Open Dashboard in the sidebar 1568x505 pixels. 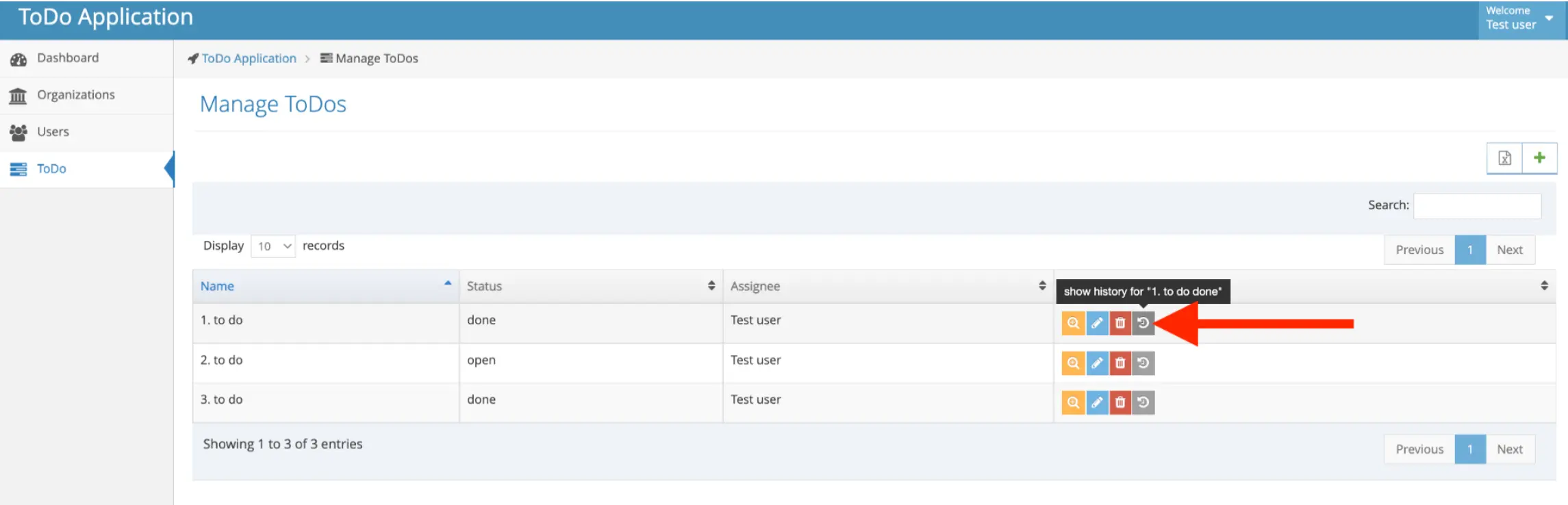point(68,58)
